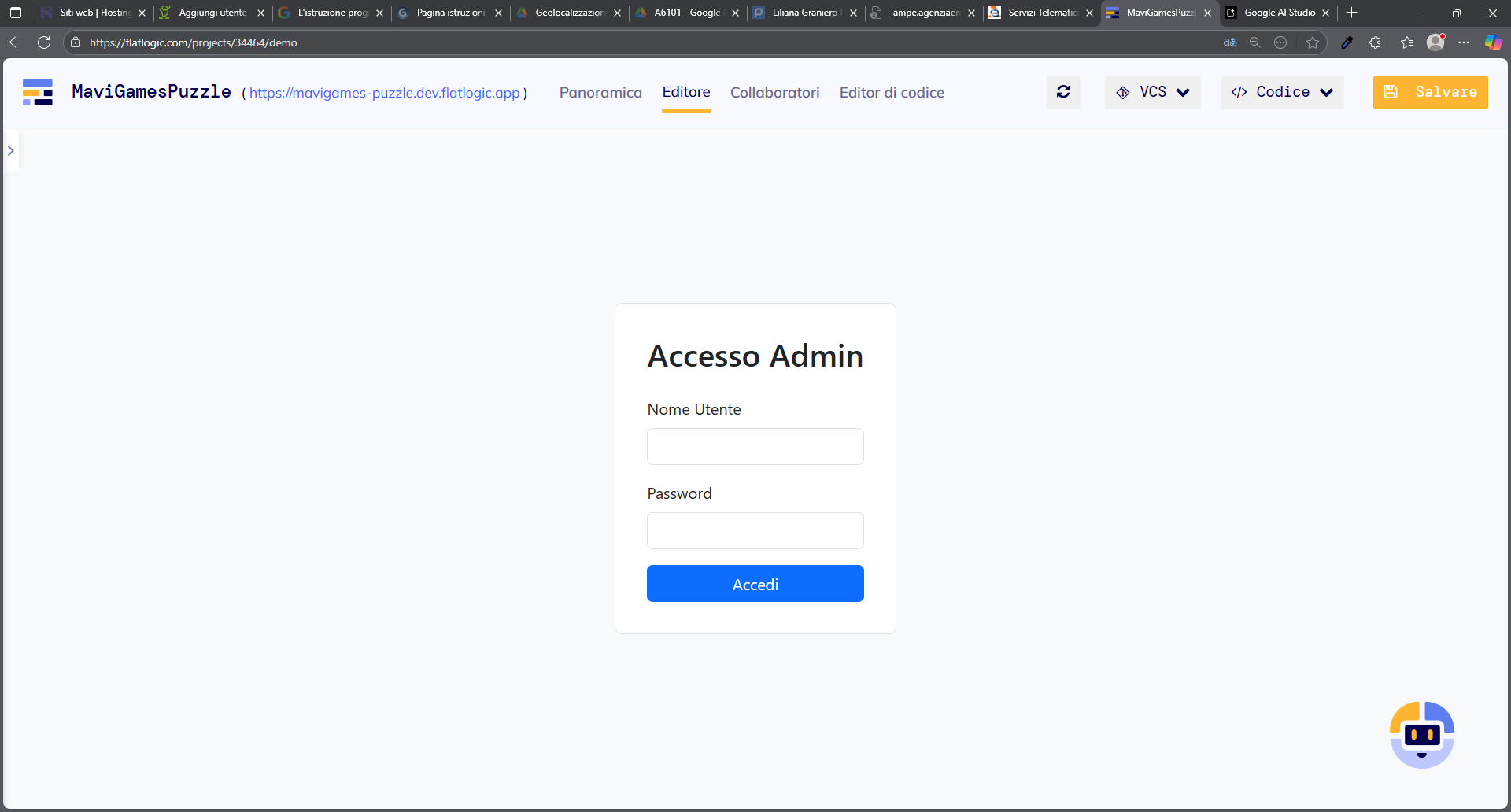
Task: Click the browser zoom magnifier icon
Action: 1255,42
